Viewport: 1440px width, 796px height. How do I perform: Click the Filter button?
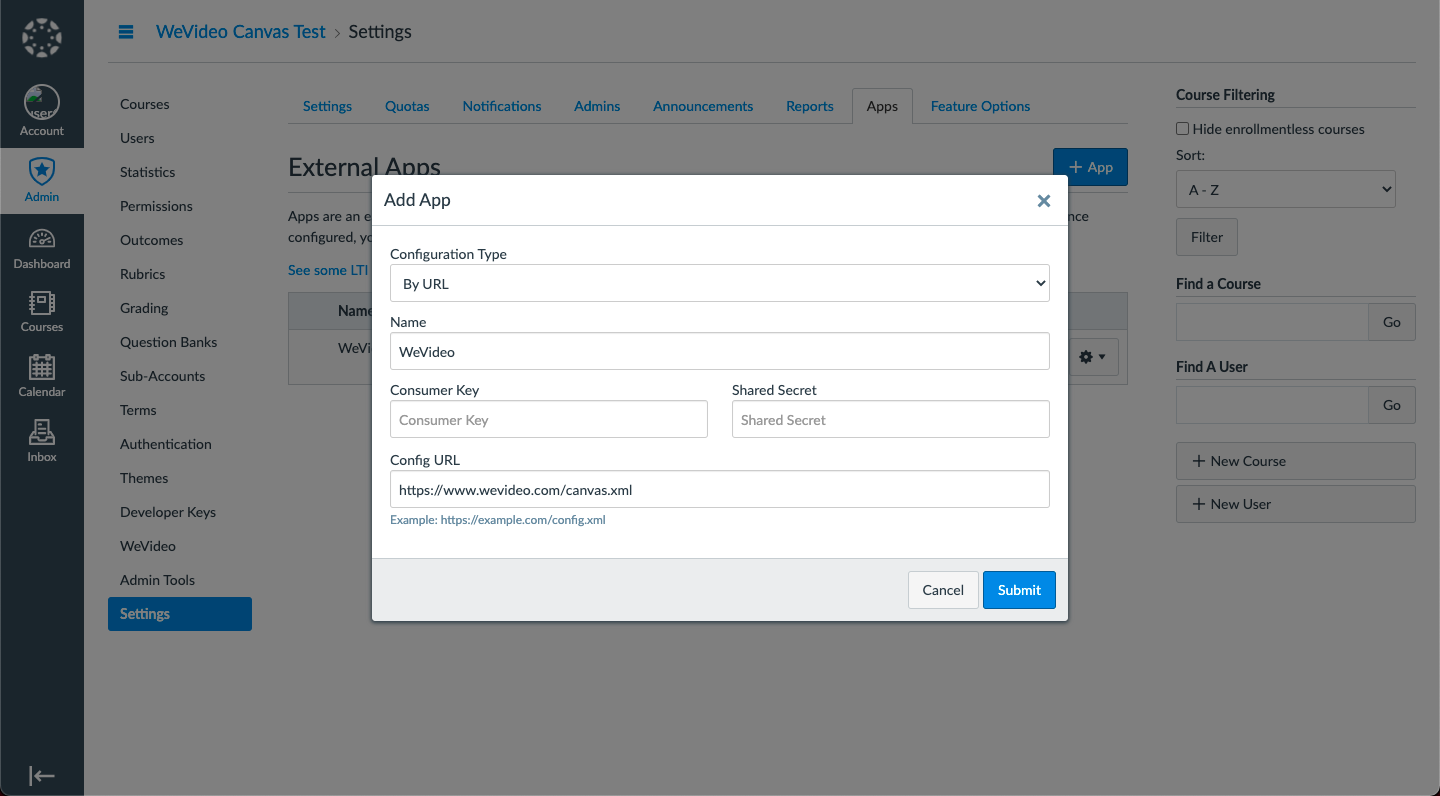pyautogui.click(x=1207, y=237)
